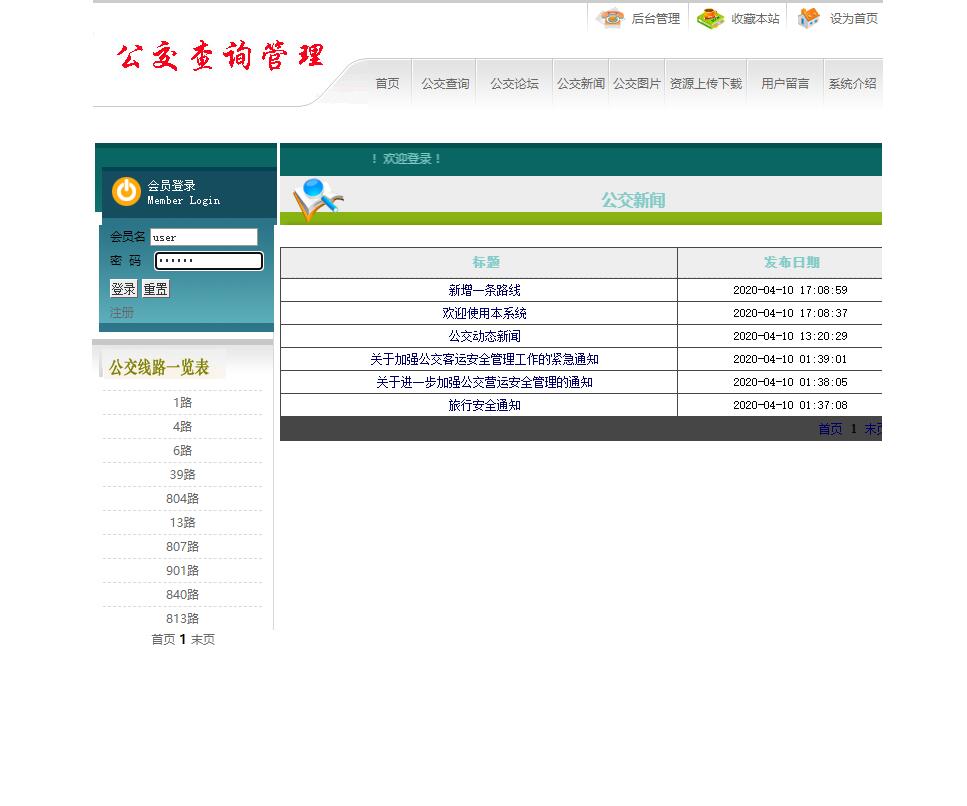This screenshot has height=806, width=967.
Task: Open notice 旅行安全通知
Action: pos(486,405)
